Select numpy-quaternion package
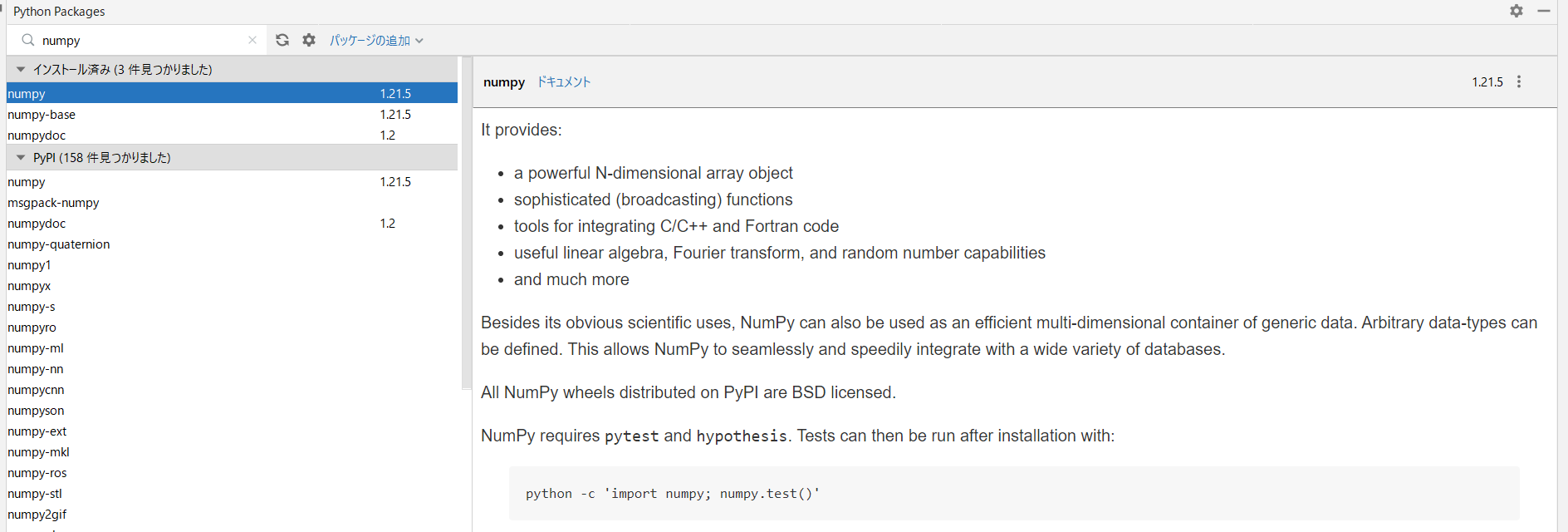 click(58, 244)
